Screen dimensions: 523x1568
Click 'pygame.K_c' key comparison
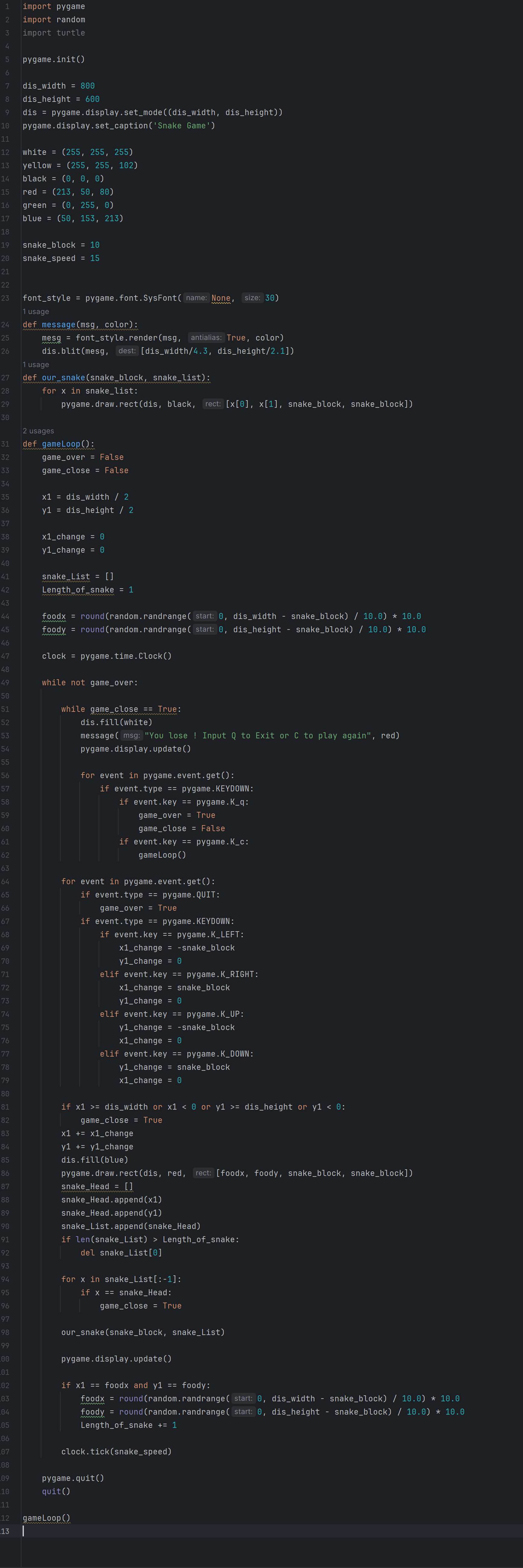[x=220, y=842]
